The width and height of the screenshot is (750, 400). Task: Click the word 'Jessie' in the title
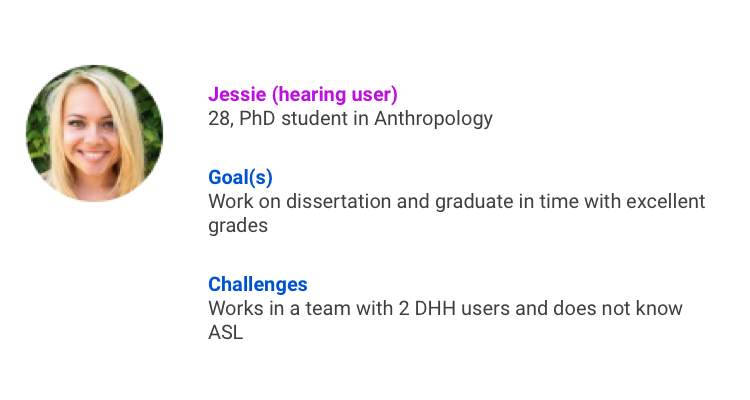(x=237, y=94)
